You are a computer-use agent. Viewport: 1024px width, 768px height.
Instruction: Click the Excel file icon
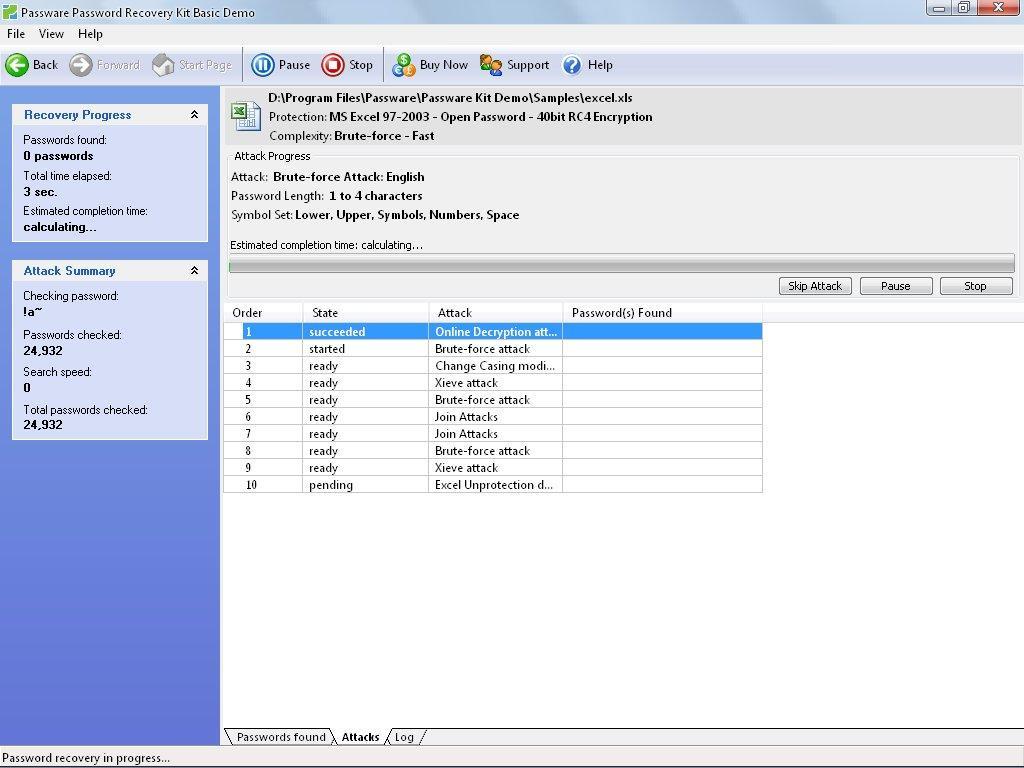[246, 116]
